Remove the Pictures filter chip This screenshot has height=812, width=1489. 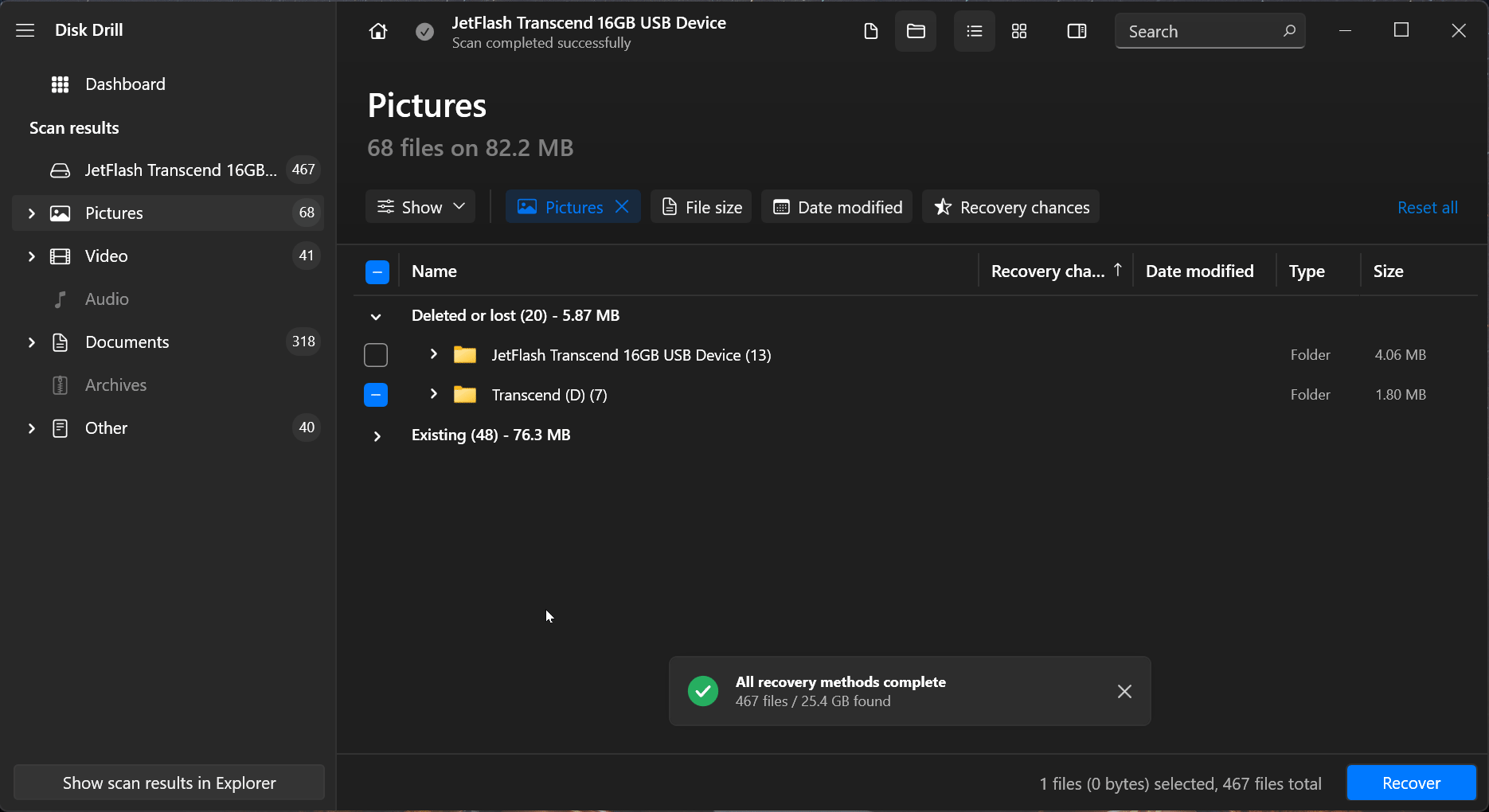point(622,207)
